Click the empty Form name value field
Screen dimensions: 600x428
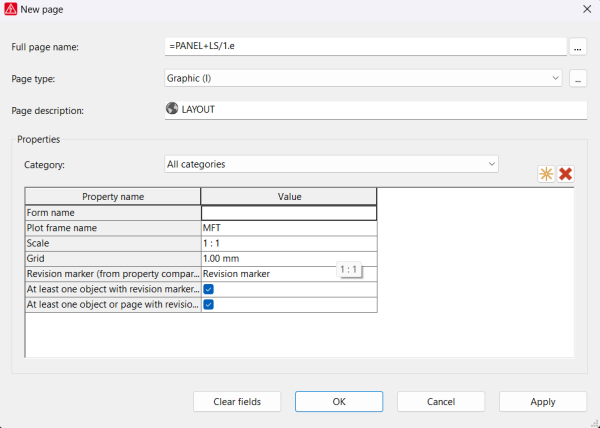pos(289,213)
